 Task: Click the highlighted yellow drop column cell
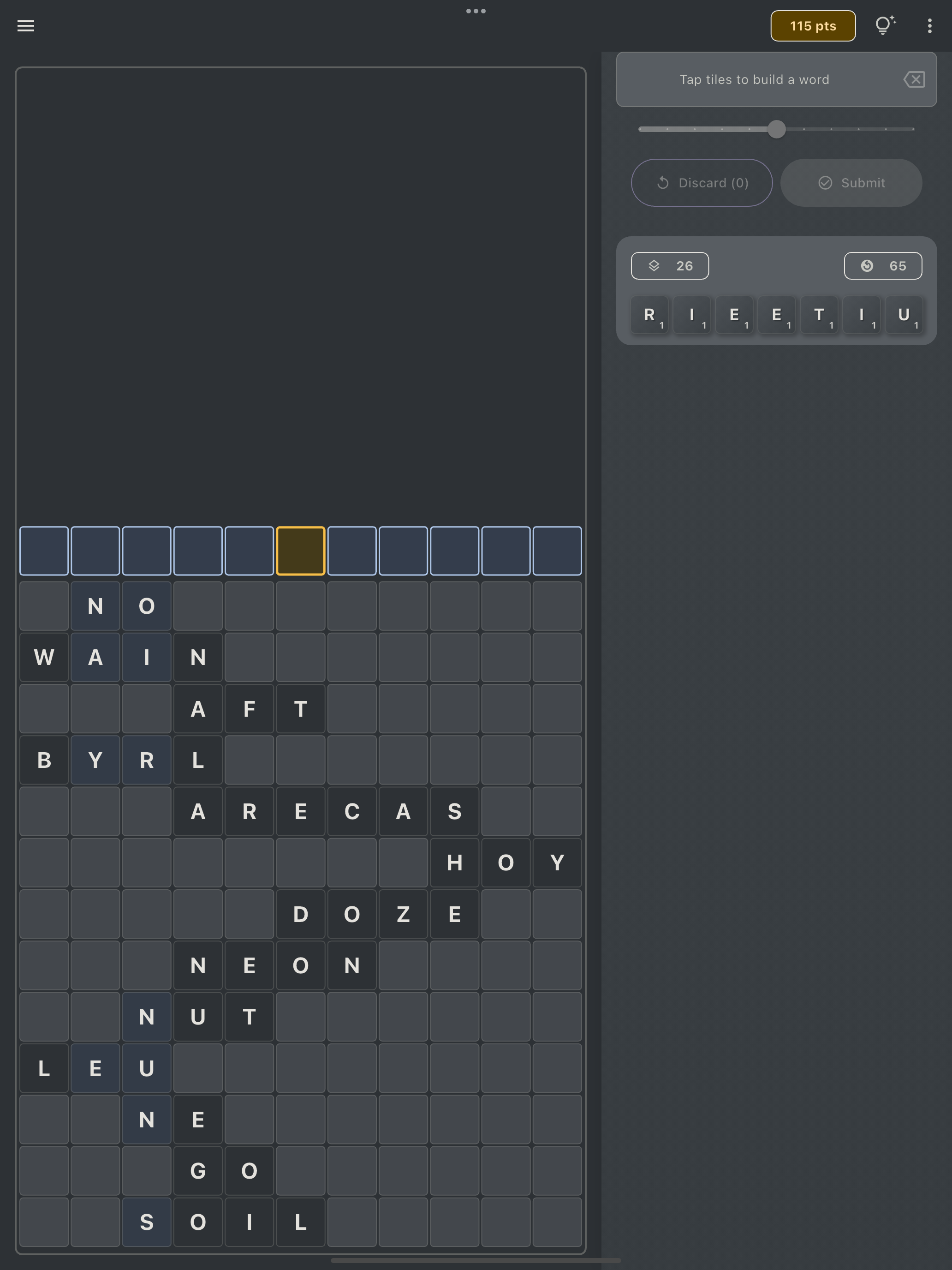(x=301, y=551)
